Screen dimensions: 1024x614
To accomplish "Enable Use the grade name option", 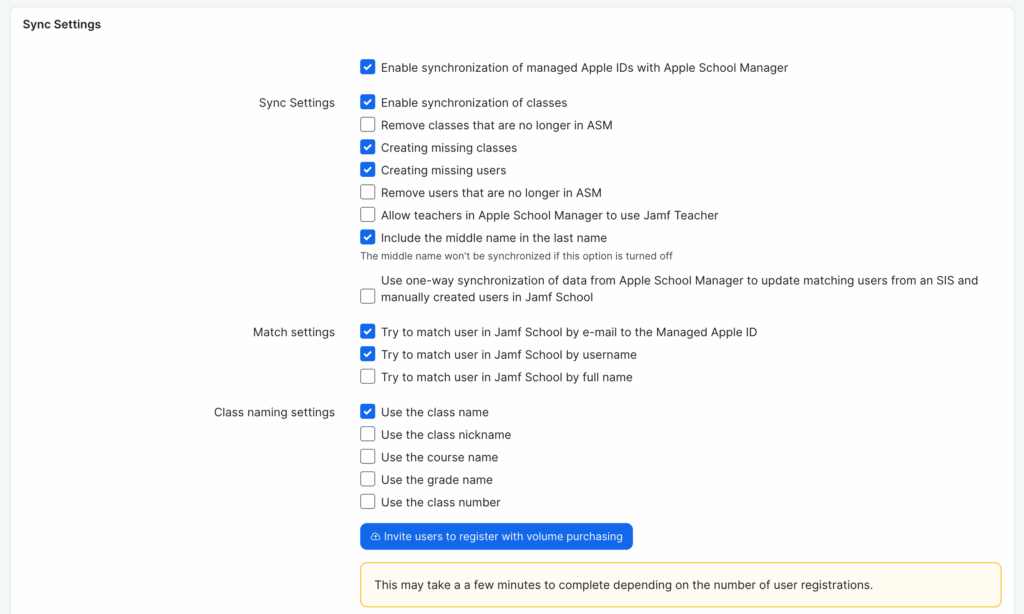I will click(x=368, y=479).
